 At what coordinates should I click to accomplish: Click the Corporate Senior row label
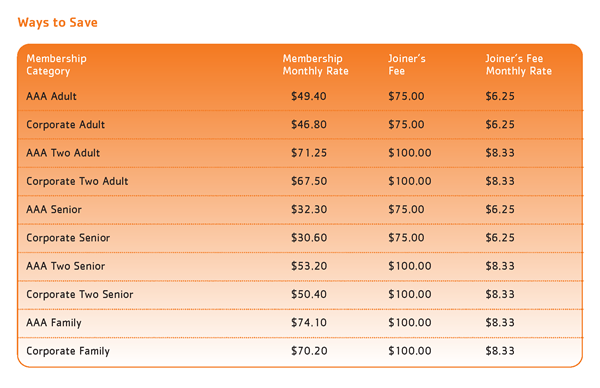pos(68,238)
